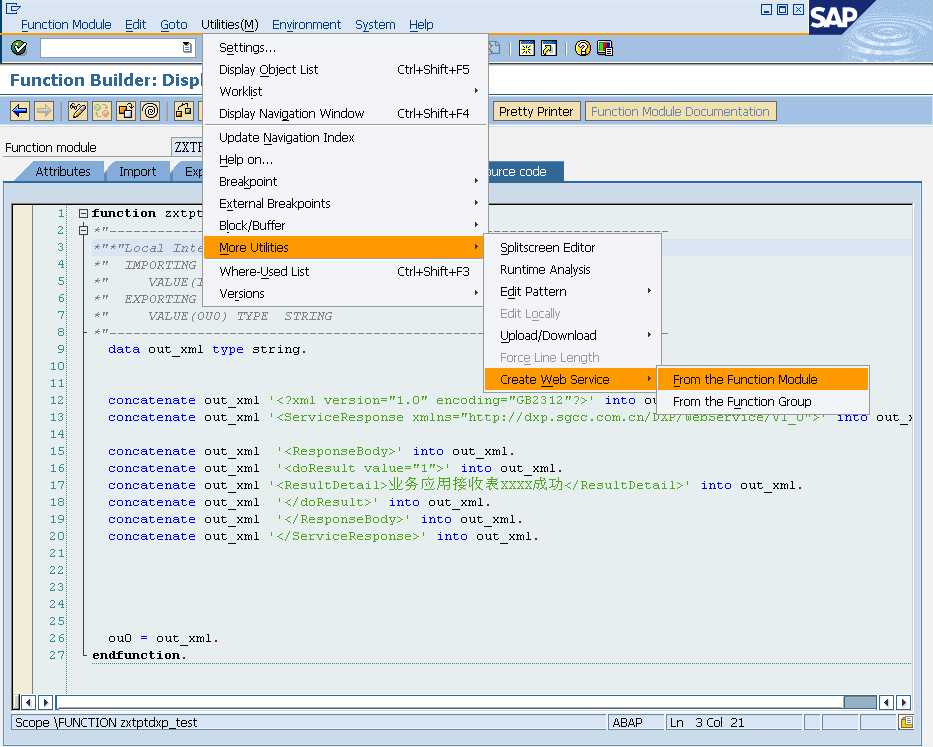Switch to the Import tab

(x=137, y=171)
